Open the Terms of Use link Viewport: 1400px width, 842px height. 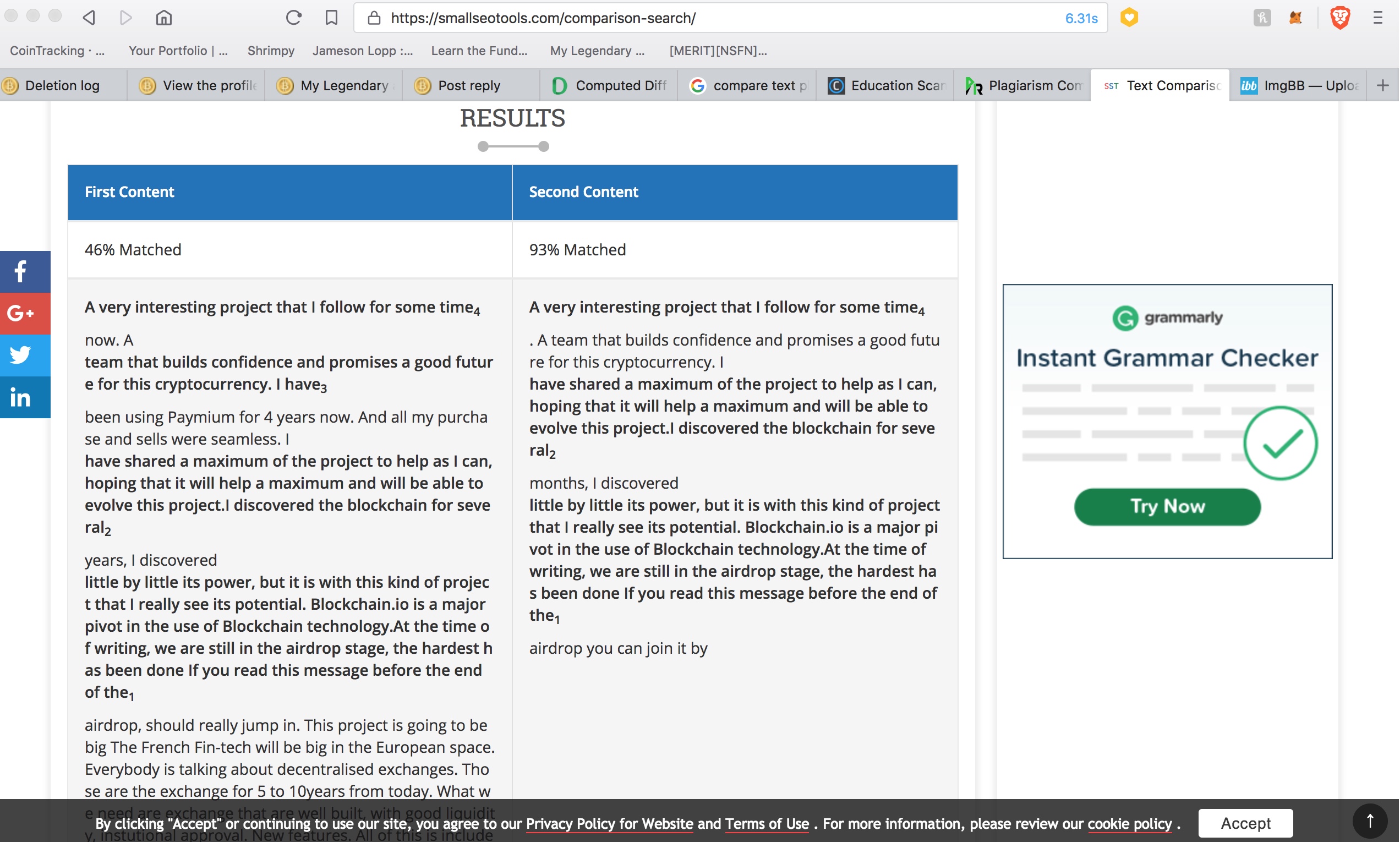(x=767, y=824)
